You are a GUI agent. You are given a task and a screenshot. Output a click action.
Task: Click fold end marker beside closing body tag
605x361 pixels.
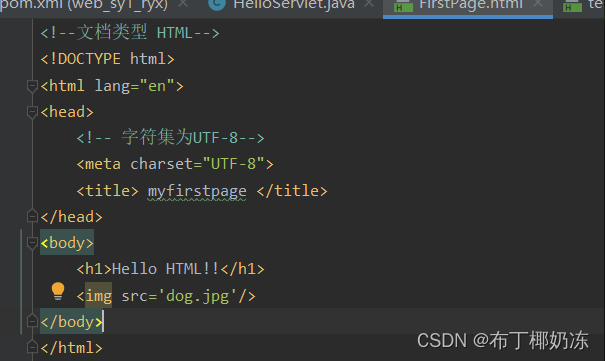point(32,321)
